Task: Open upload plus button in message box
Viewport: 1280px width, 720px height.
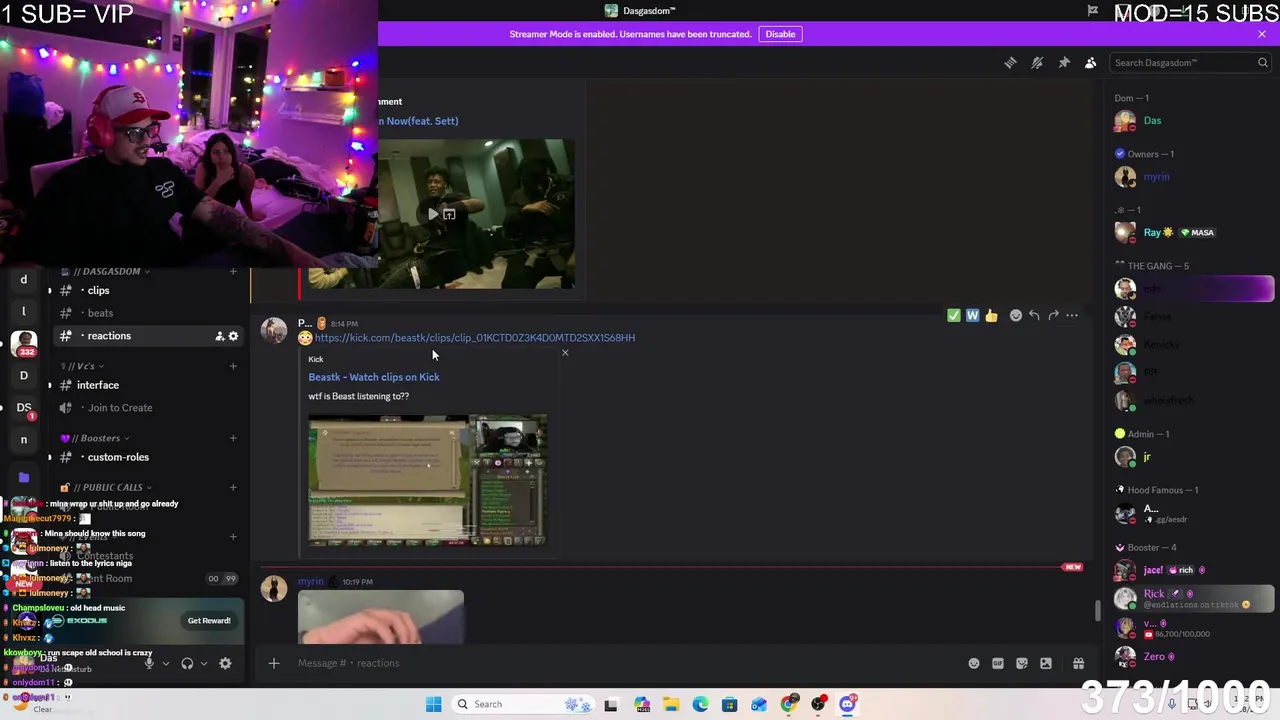Action: click(x=274, y=663)
